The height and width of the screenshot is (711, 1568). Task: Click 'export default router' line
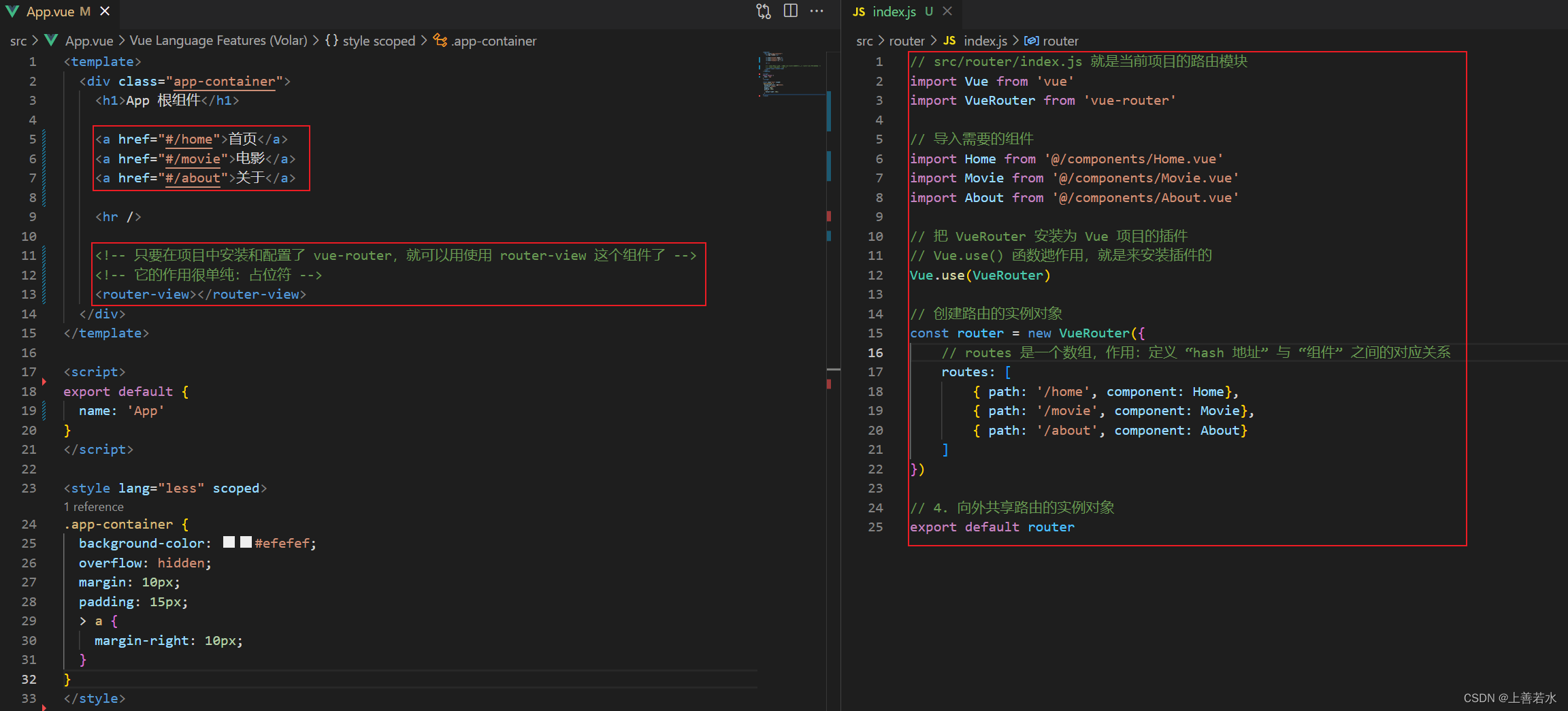pos(992,527)
